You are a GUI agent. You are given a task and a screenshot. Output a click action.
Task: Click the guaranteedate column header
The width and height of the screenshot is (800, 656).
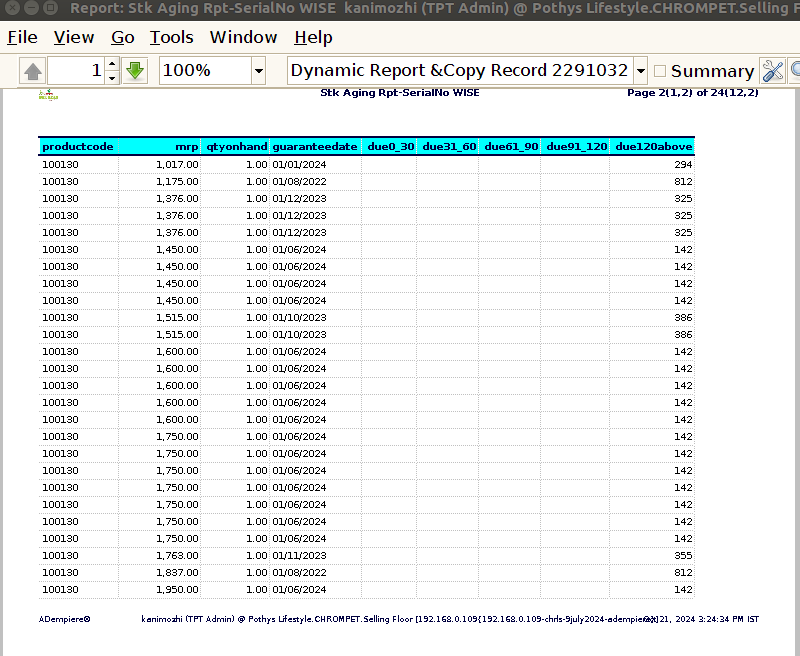(315, 146)
